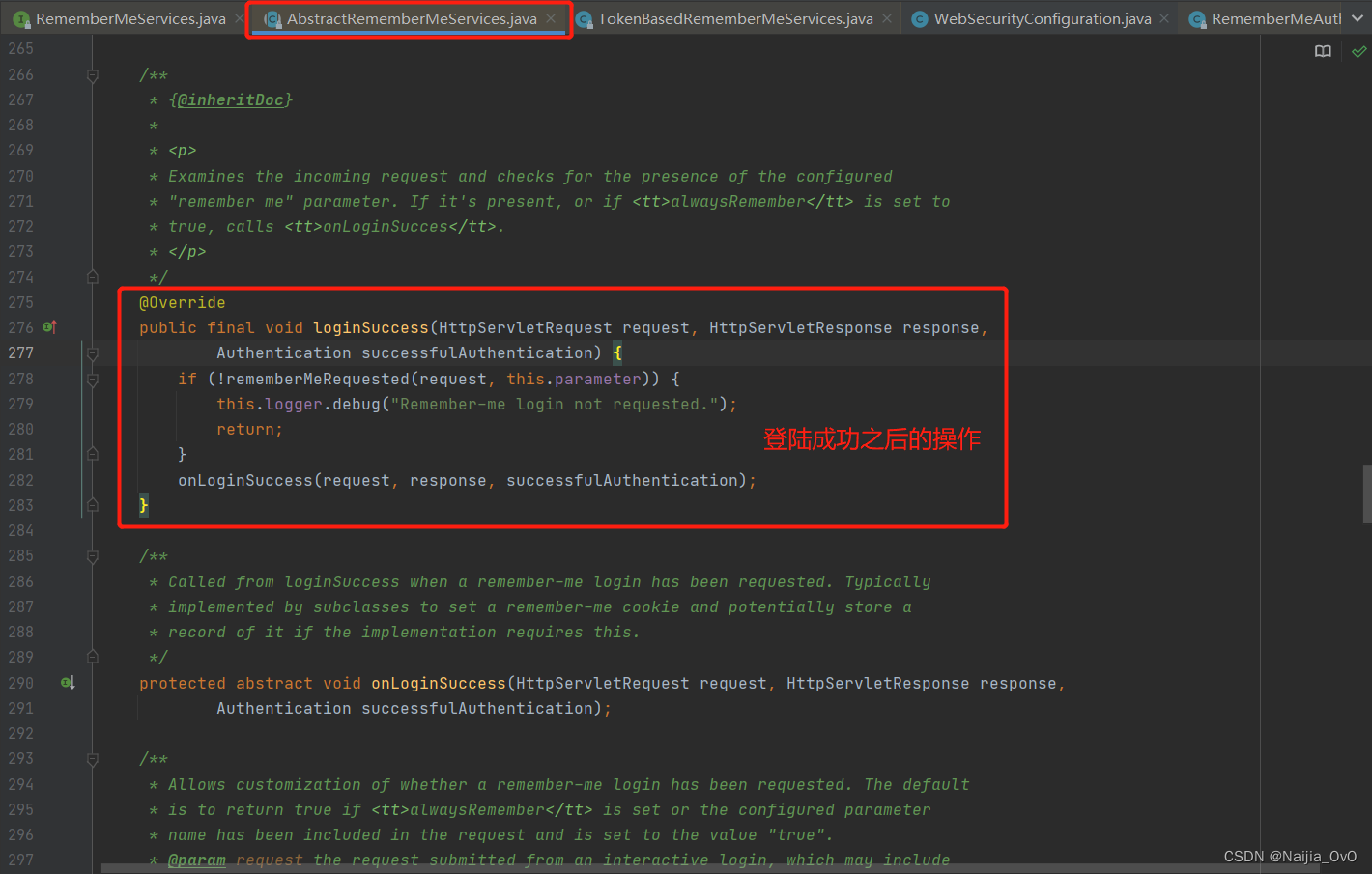This screenshot has height=874, width=1372.
Task: Click the implemented-in gutter icon on line 290
Action: point(68,683)
